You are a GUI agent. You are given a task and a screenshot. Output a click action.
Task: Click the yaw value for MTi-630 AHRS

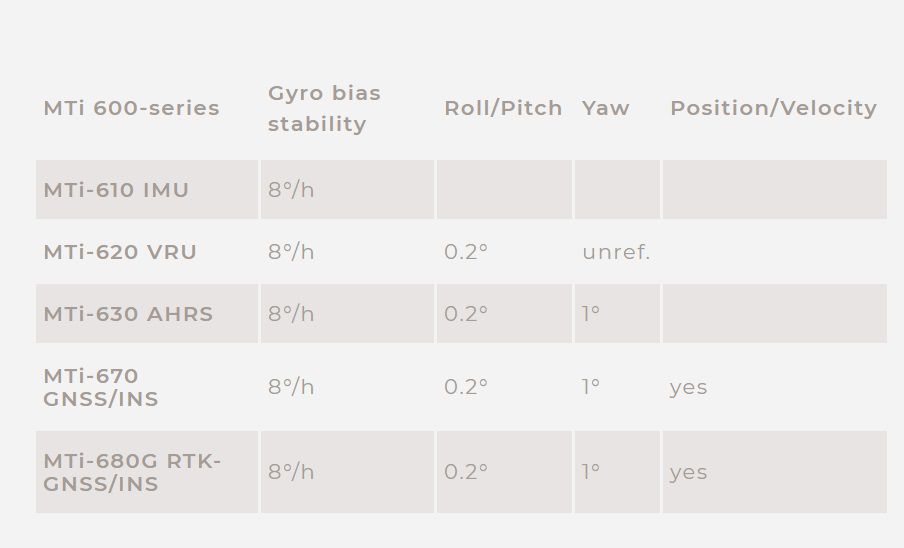[x=591, y=314]
